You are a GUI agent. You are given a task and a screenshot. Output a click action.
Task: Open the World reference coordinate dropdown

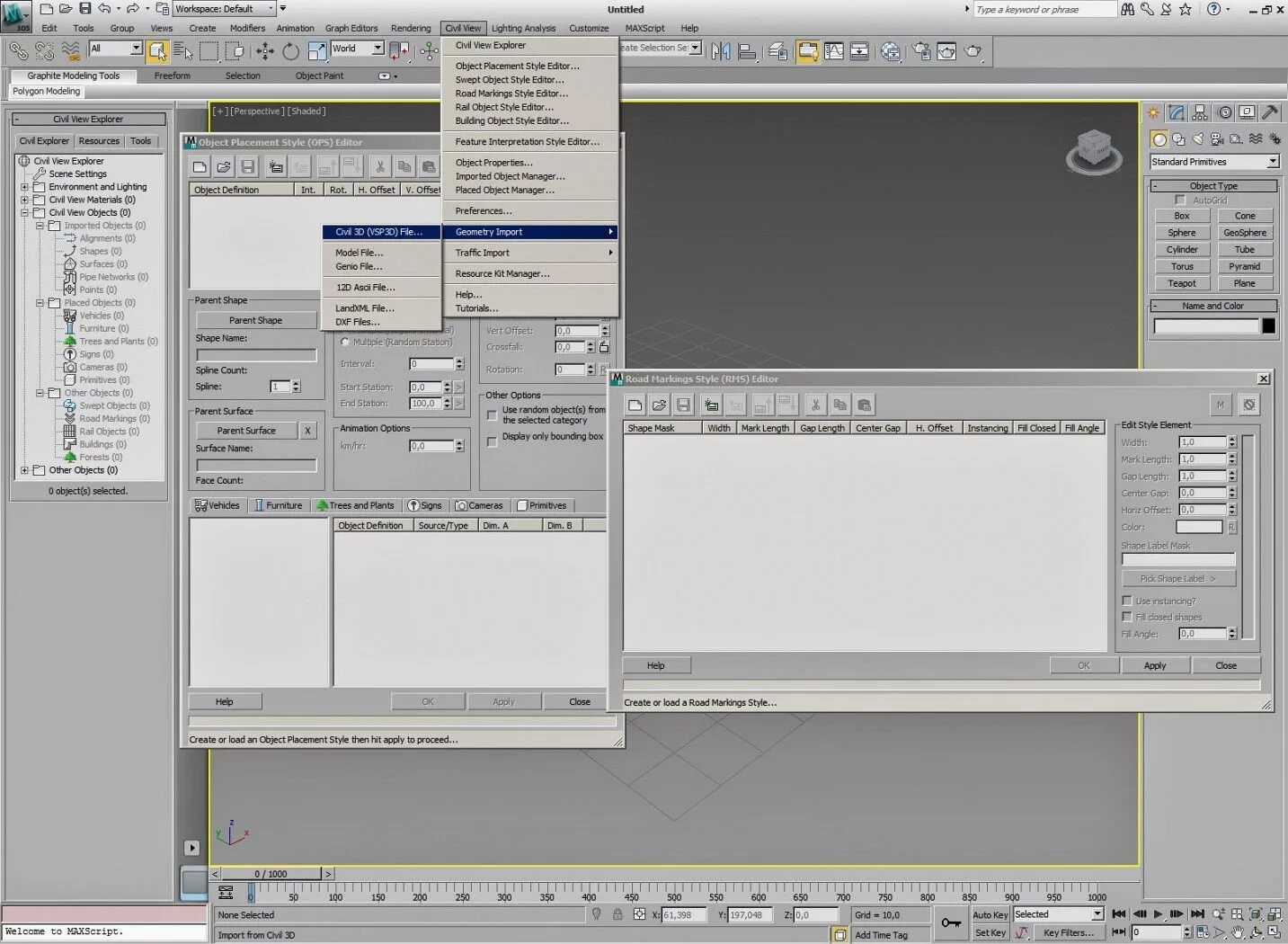pos(357,49)
